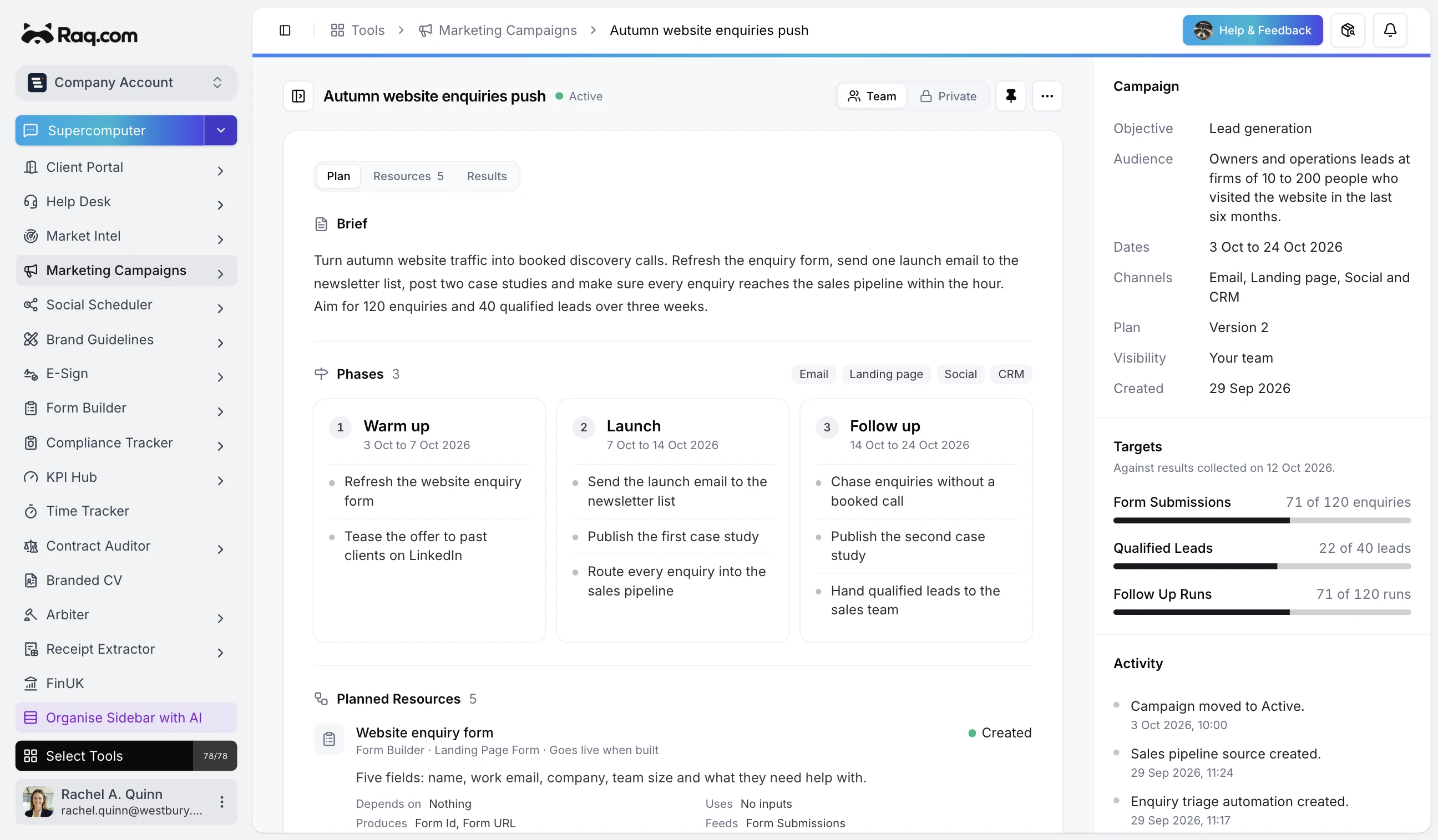Click the Tools breadcrumb grid icon
Viewport: 1438px width, 840px height.
tap(337, 30)
